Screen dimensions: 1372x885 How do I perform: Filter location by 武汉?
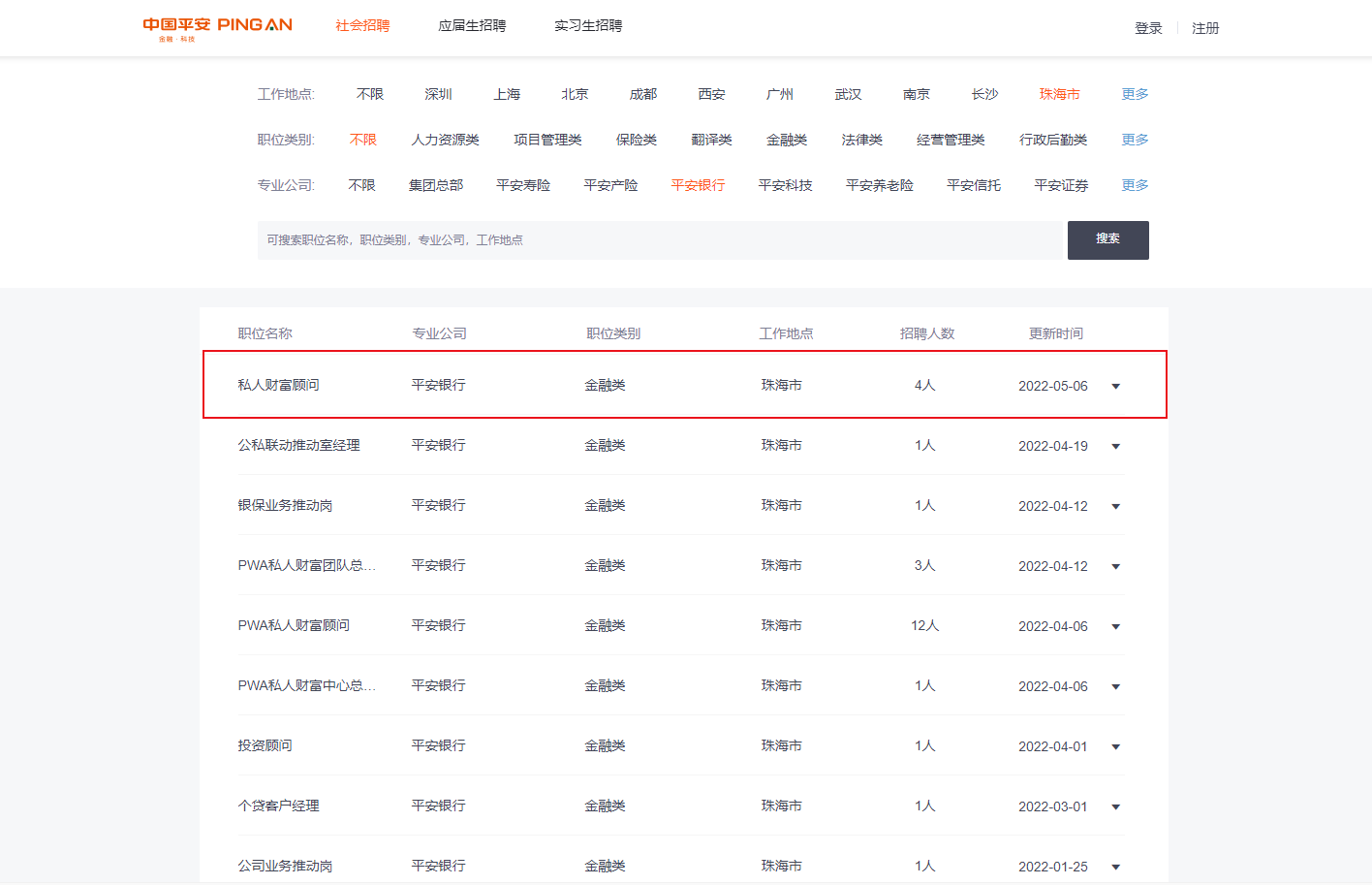848,94
